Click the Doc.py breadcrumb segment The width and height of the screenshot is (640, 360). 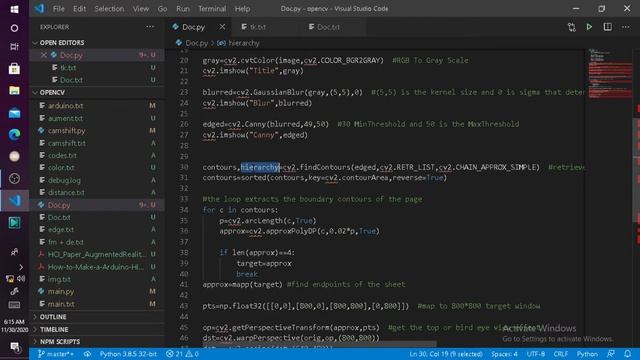coord(196,43)
